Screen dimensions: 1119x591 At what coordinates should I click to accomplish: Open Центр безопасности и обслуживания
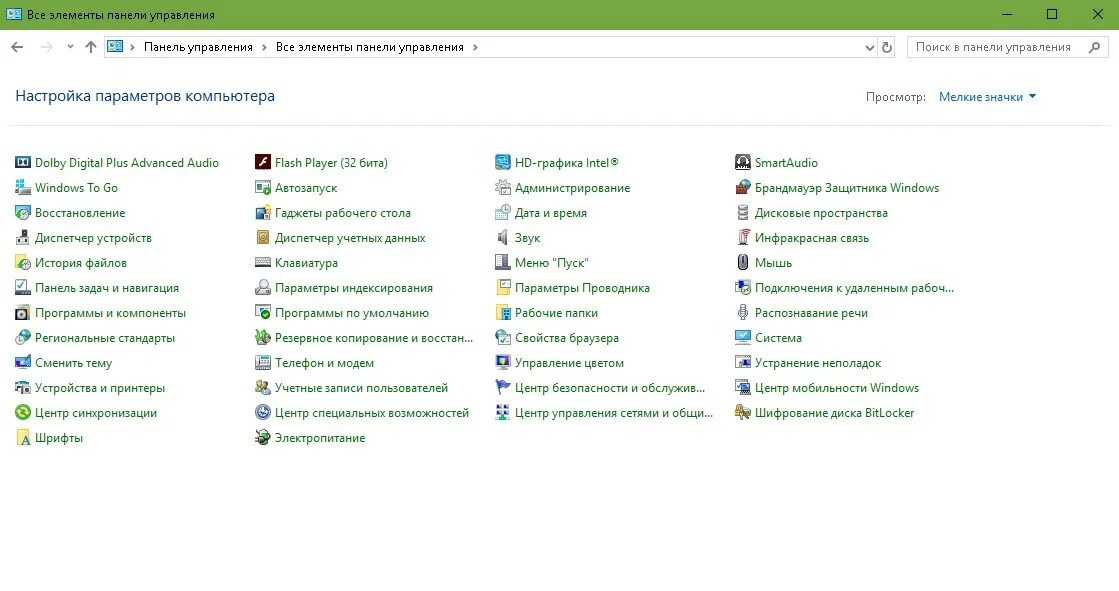[x=609, y=388]
